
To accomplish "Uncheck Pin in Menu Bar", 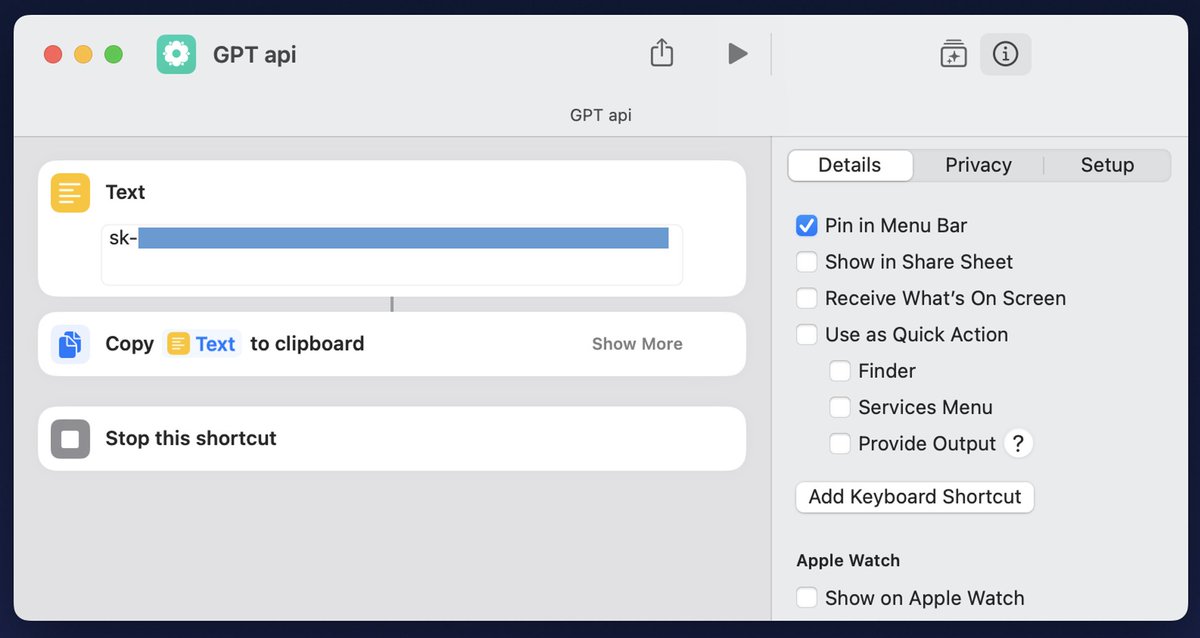I will (807, 226).
